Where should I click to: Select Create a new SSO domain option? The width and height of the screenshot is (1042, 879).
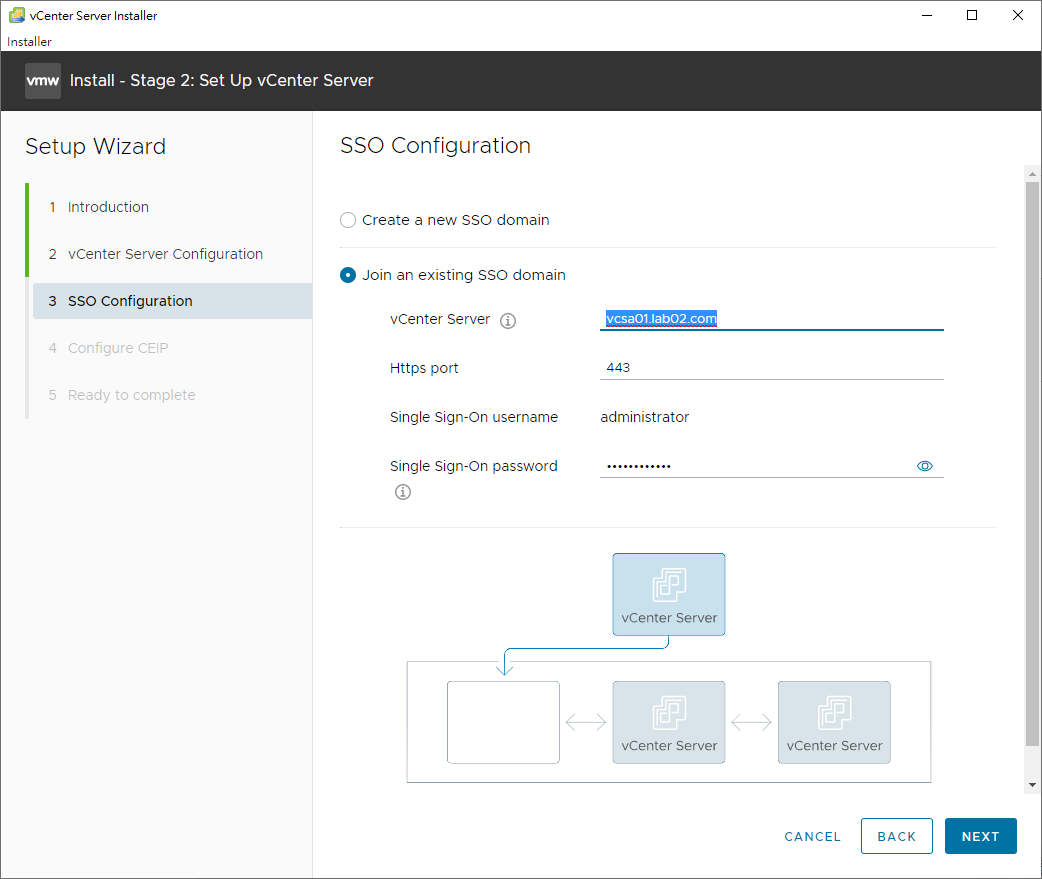click(x=348, y=220)
